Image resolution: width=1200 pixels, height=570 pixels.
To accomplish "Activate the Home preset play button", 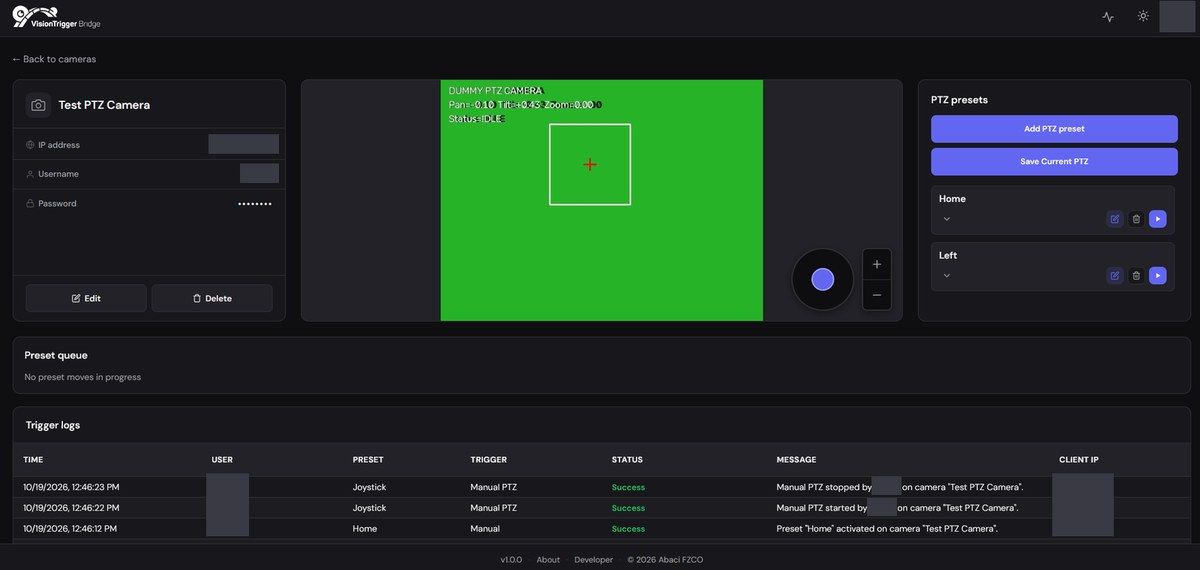I will [1158, 219].
